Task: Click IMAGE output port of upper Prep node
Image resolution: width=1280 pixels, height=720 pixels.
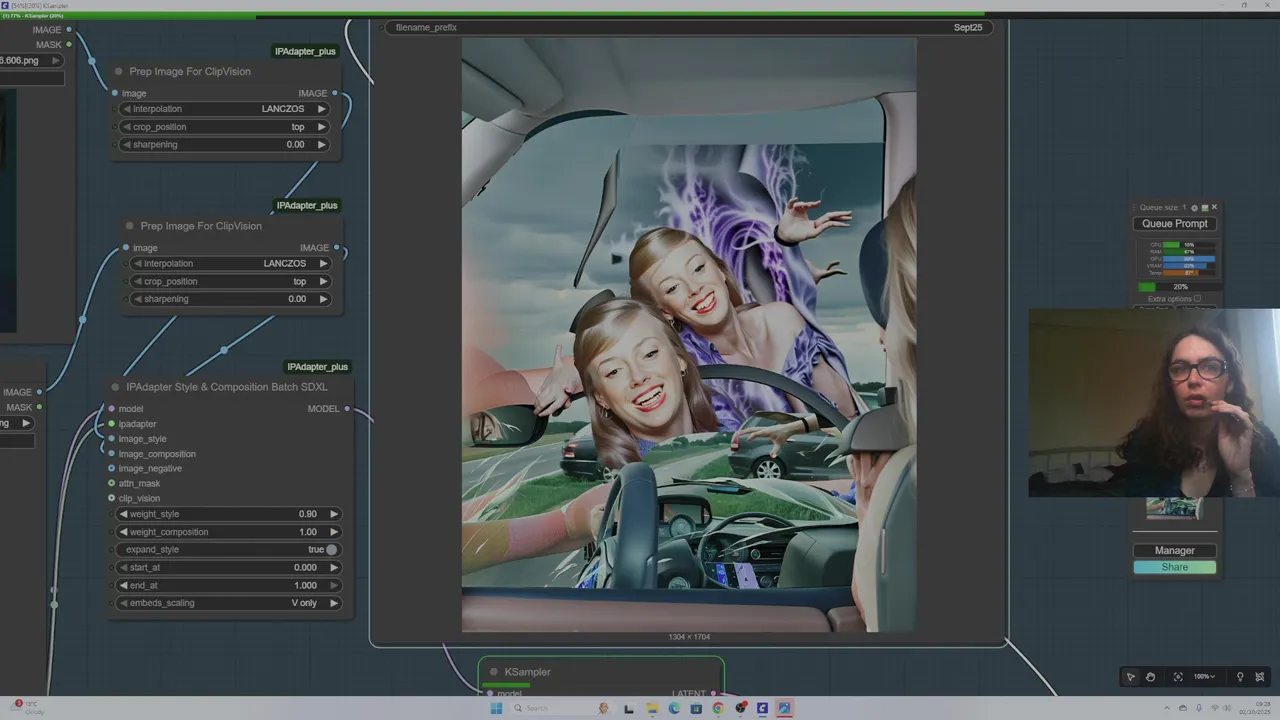Action: pyautogui.click(x=334, y=93)
